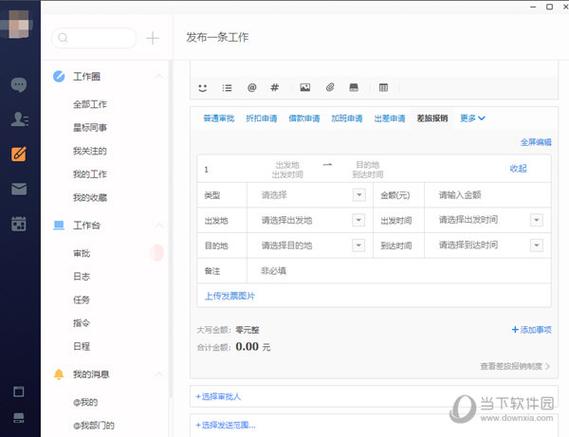Click the square window icon in sidebar
Viewport: 569px width, 437px height.
point(19,392)
